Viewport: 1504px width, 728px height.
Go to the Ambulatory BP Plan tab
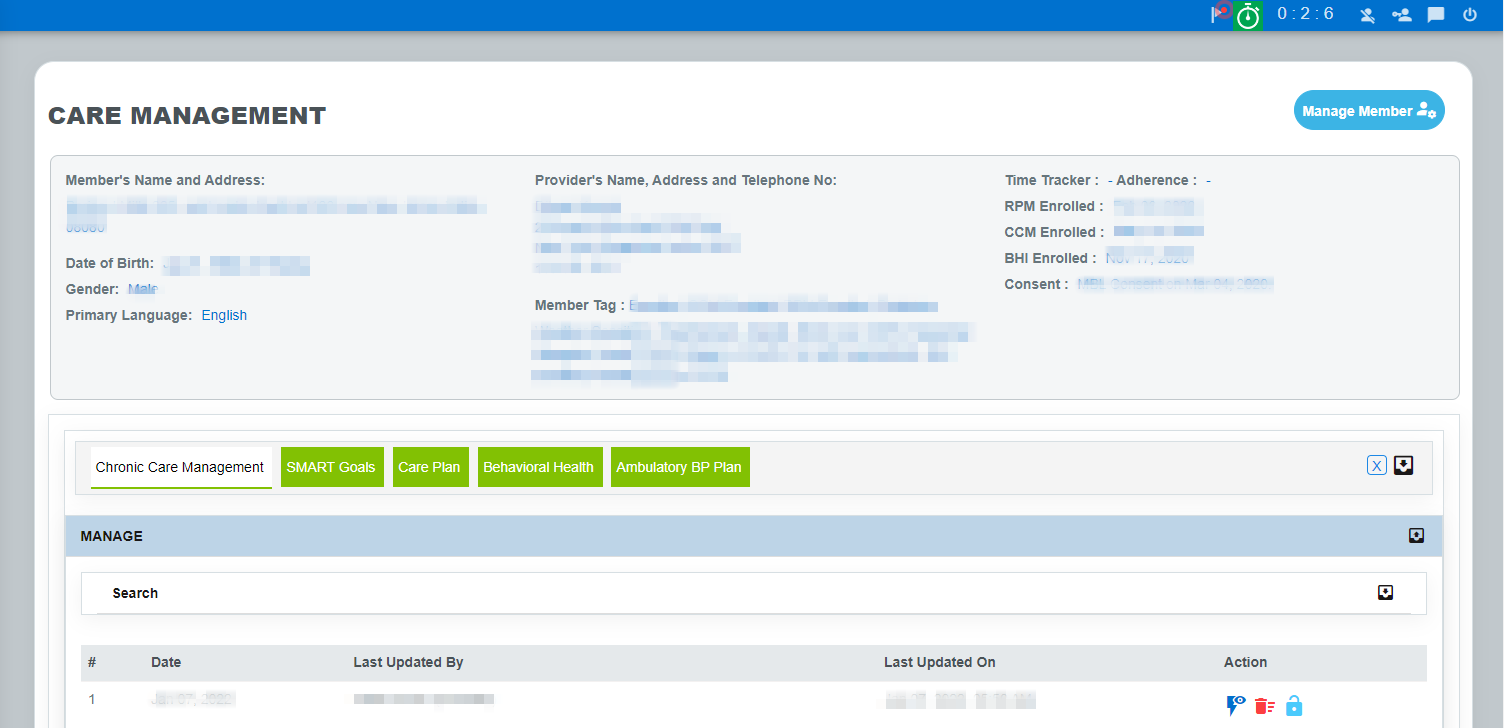(x=679, y=467)
